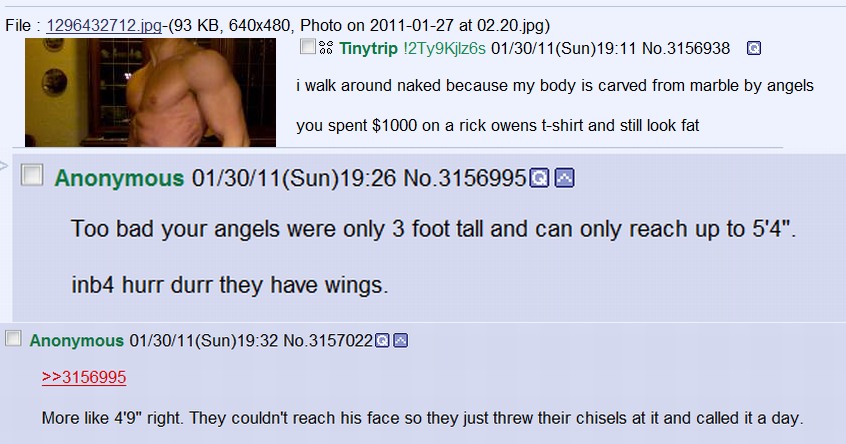Click the tripcode !2Ty9Kjlz6s
Image resolution: width=846 pixels, height=444 pixels.
[445, 49]
